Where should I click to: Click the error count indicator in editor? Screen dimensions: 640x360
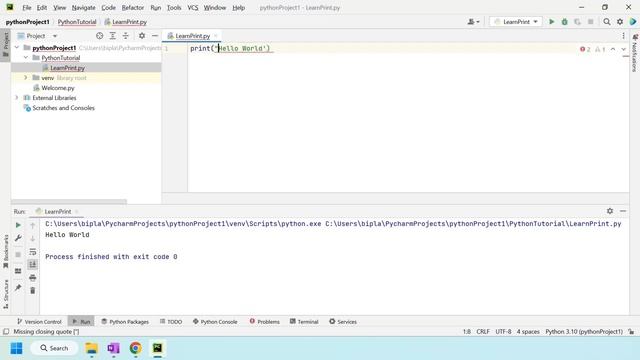pyautogui.click(x=585, y=49)
